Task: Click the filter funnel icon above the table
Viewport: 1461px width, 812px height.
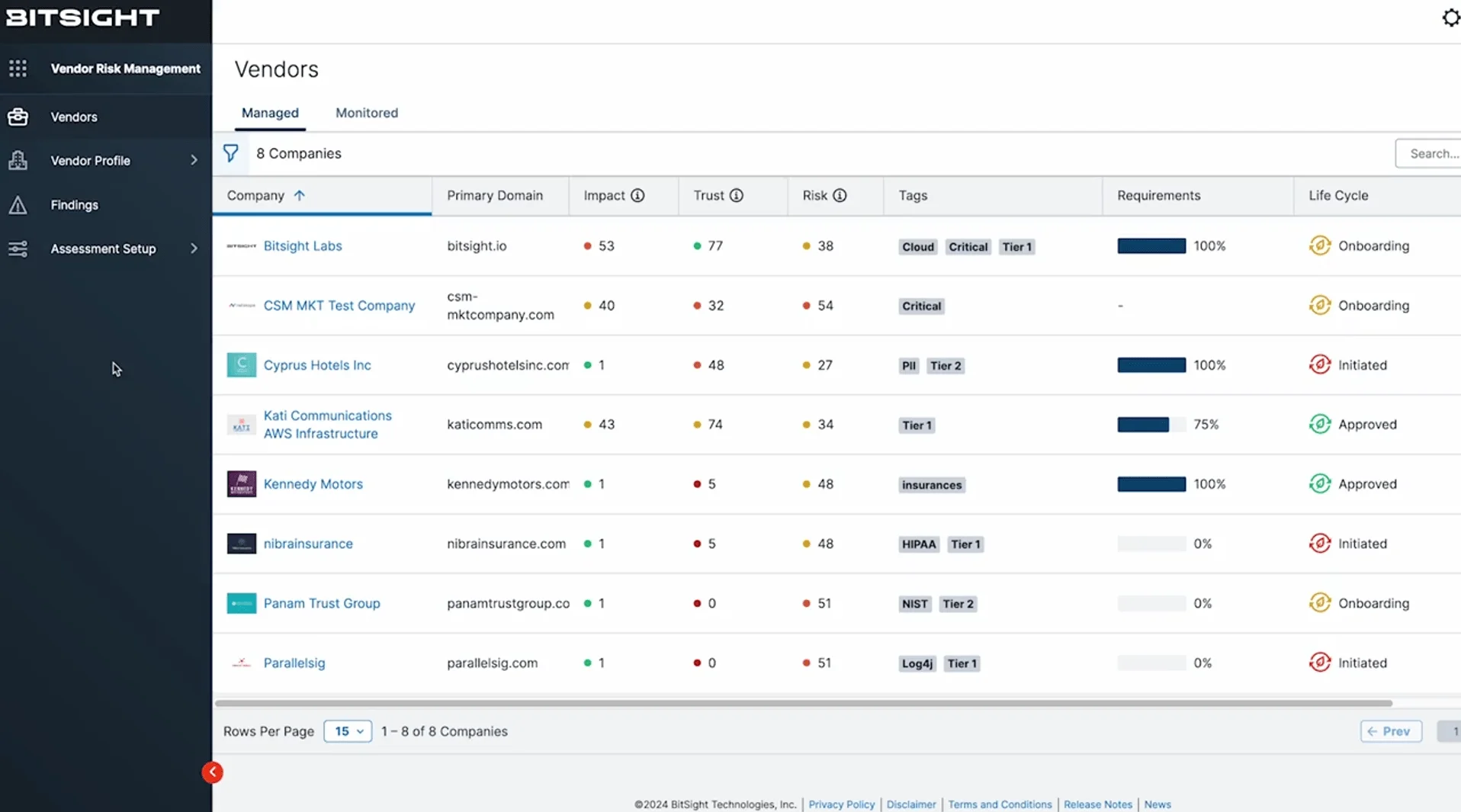Action: pos(231,152)
